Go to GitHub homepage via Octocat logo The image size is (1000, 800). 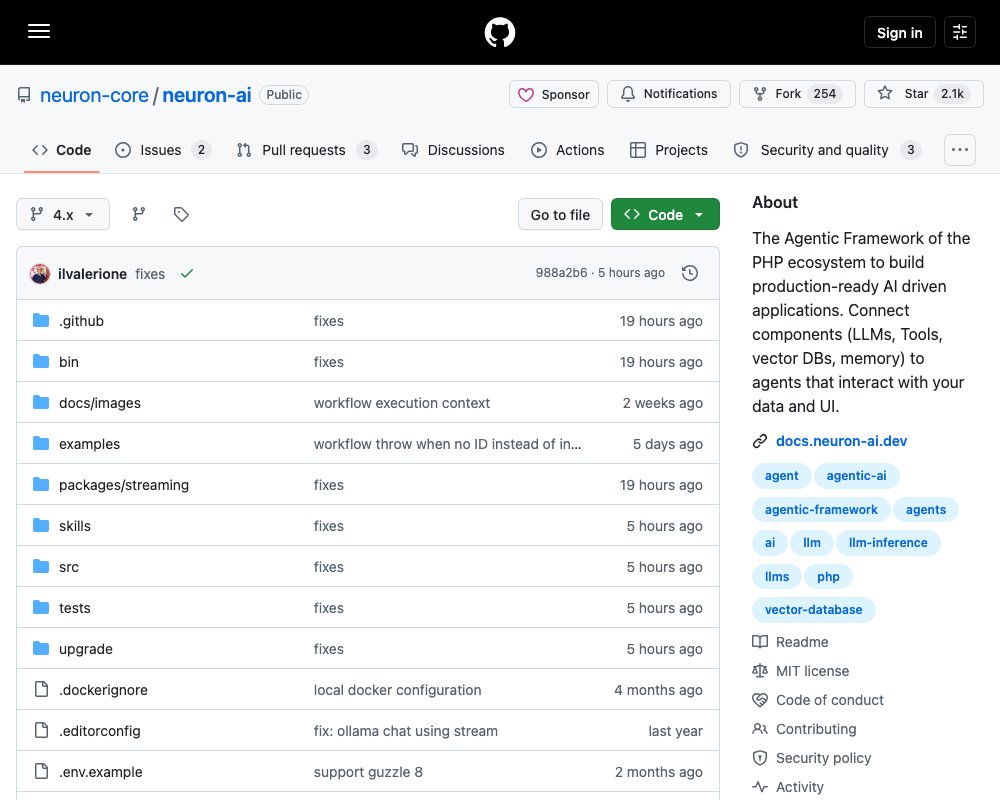click(x=499, y=32)
